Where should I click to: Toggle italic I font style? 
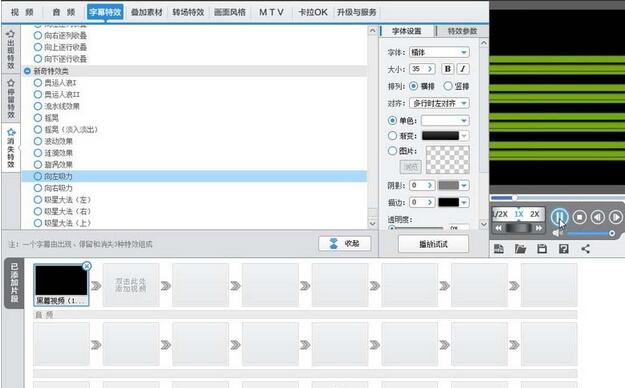[x=463, y=69]
